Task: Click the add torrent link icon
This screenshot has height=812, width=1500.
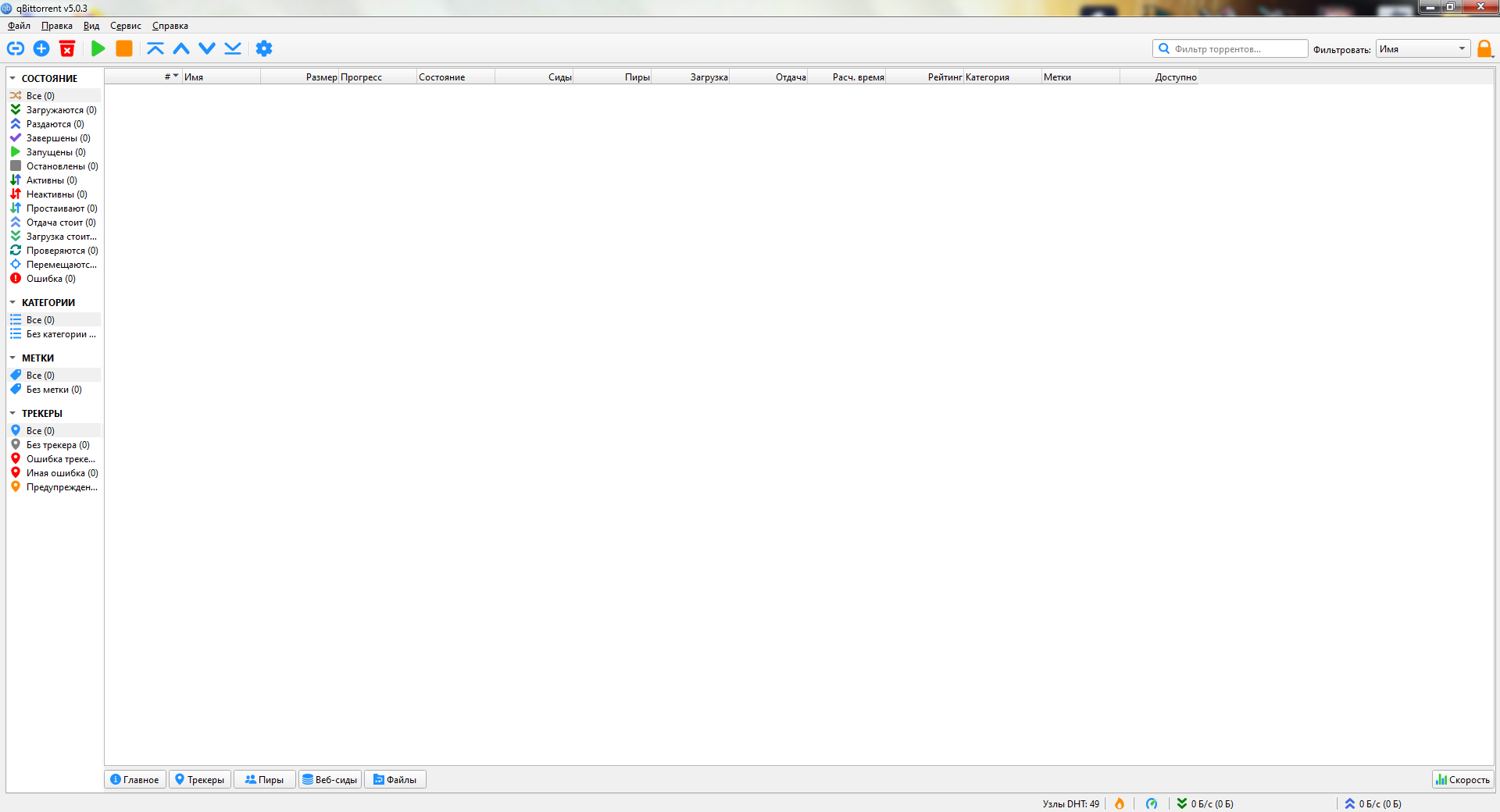Action: click(16, 48)
